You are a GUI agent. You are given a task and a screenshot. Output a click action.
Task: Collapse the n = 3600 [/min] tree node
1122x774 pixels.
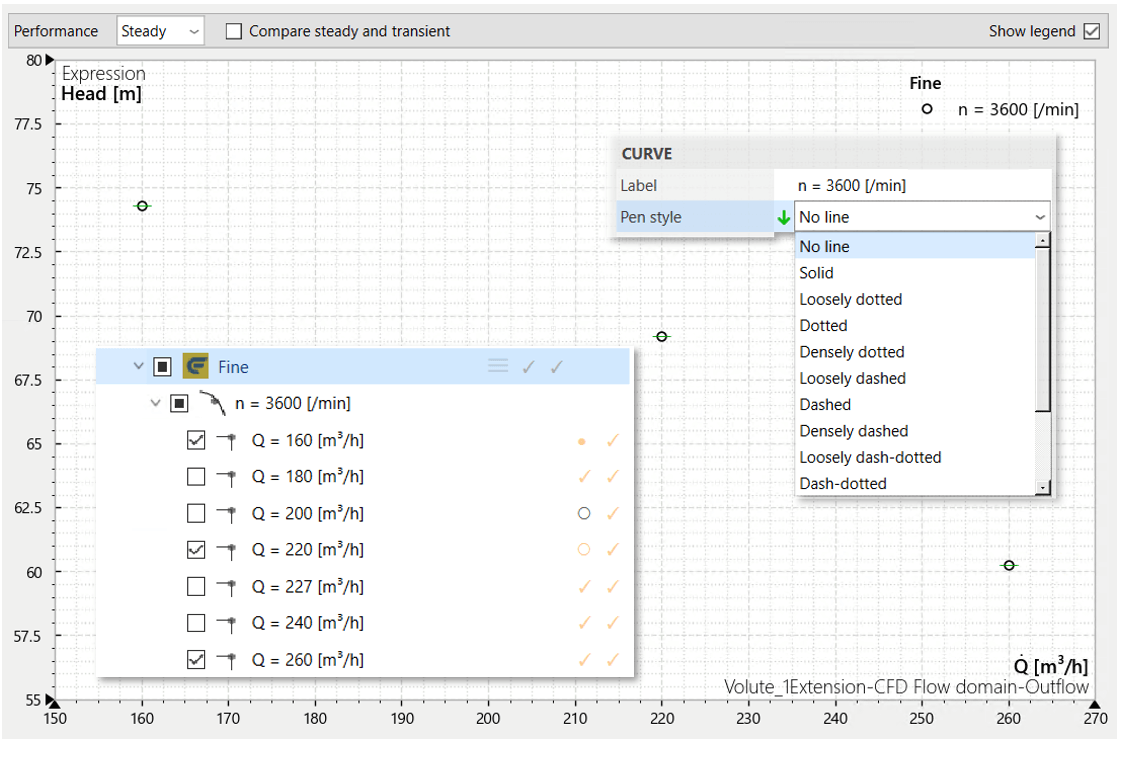click(155, 403)
